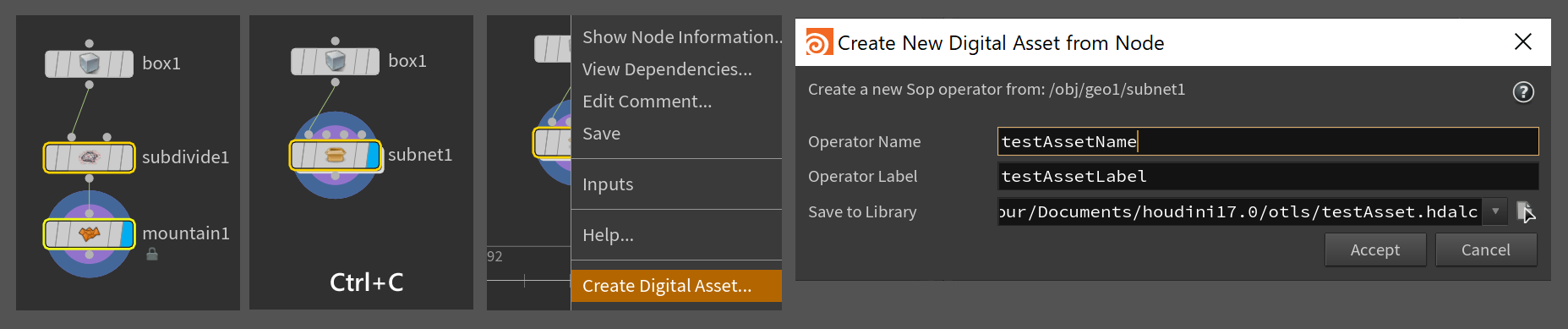The image size is (1568, 329).
Task: Click the help question mark icon in the dialog
Action: (x=1523, y=91)
